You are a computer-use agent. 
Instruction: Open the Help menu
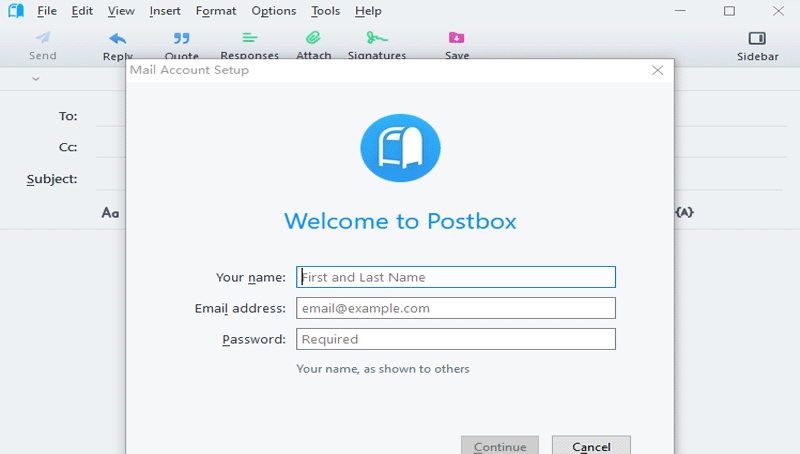pos(368,11)
